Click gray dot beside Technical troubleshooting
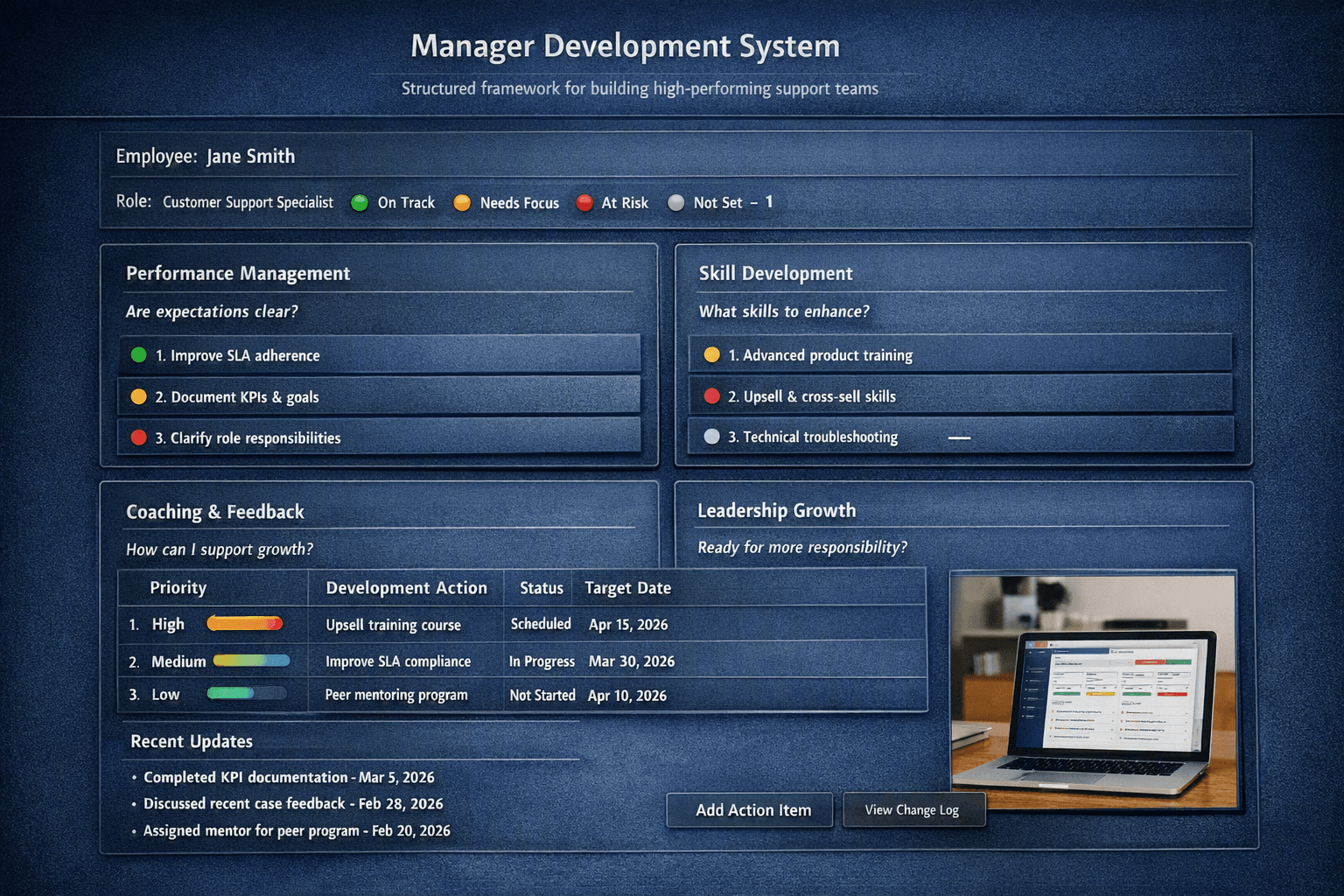The width and height of the screenshot is (1344, 896). point(711,436)
